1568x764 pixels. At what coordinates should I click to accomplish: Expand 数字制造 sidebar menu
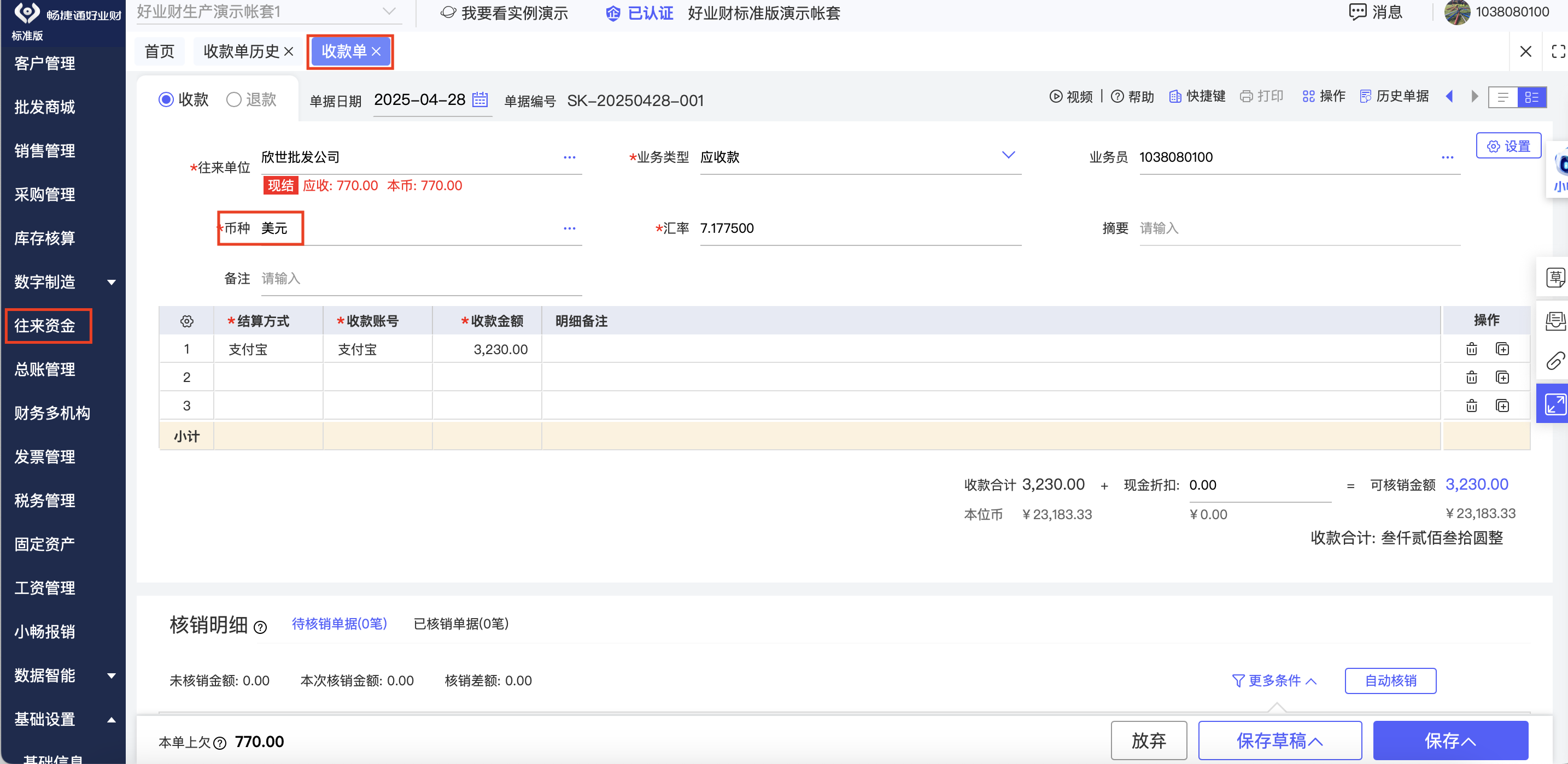pyautogui.click(x=112, y=281)
